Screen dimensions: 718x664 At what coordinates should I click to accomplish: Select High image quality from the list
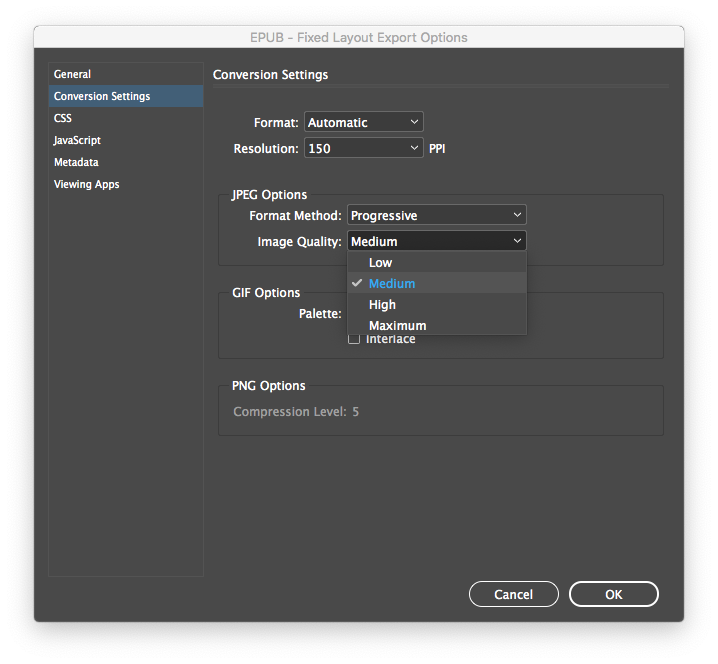pos(382,305)
